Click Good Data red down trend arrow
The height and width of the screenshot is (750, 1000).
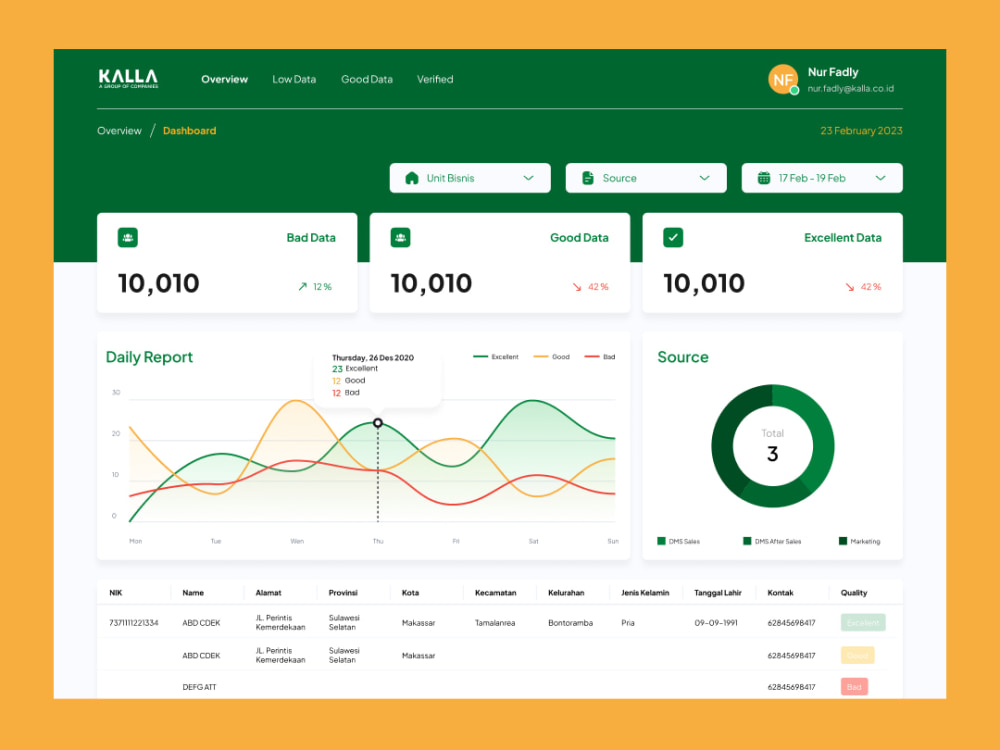click(577, 287)
